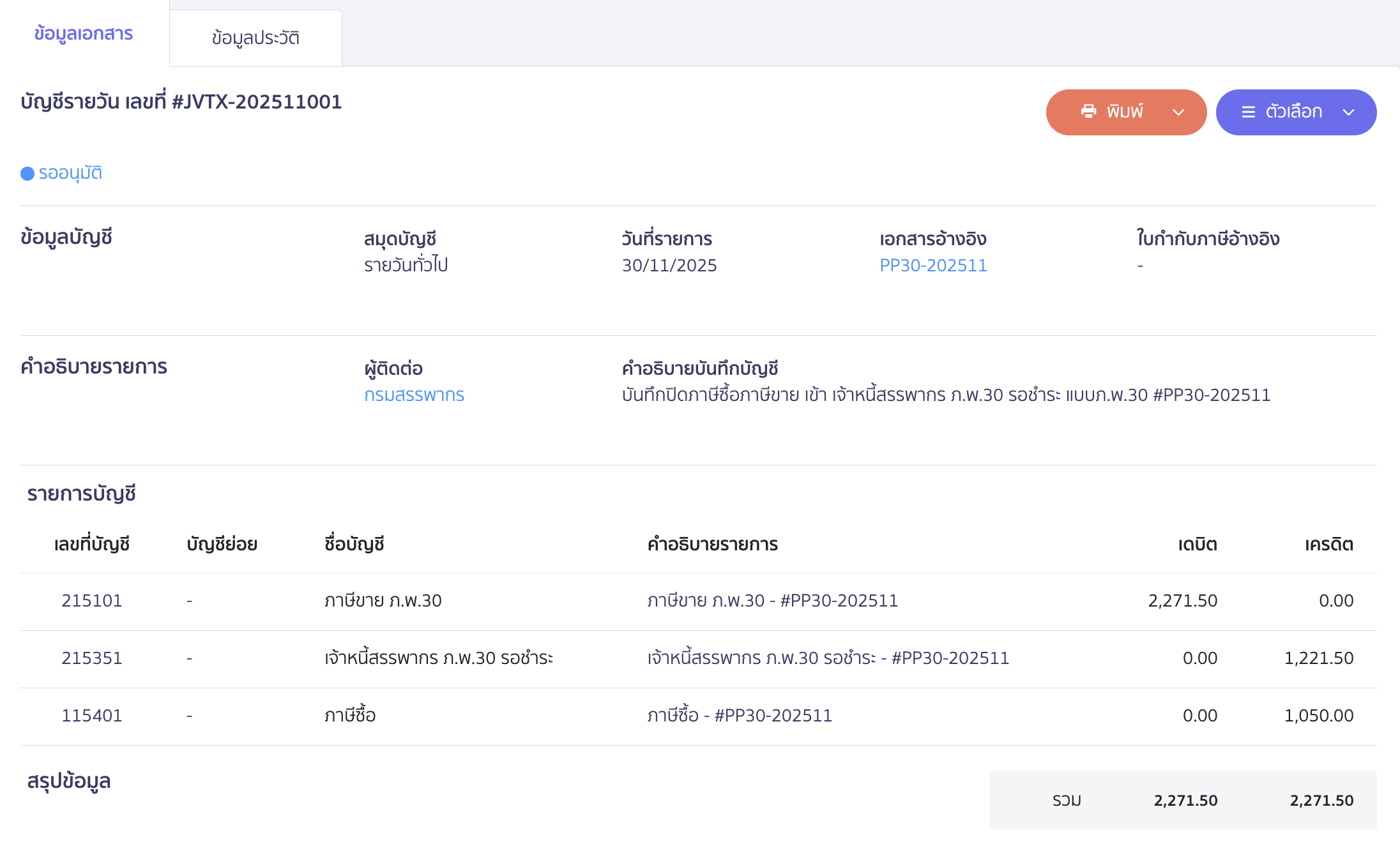
Task: Open contact กรมสรรพากร link
Action: point(414,395)
